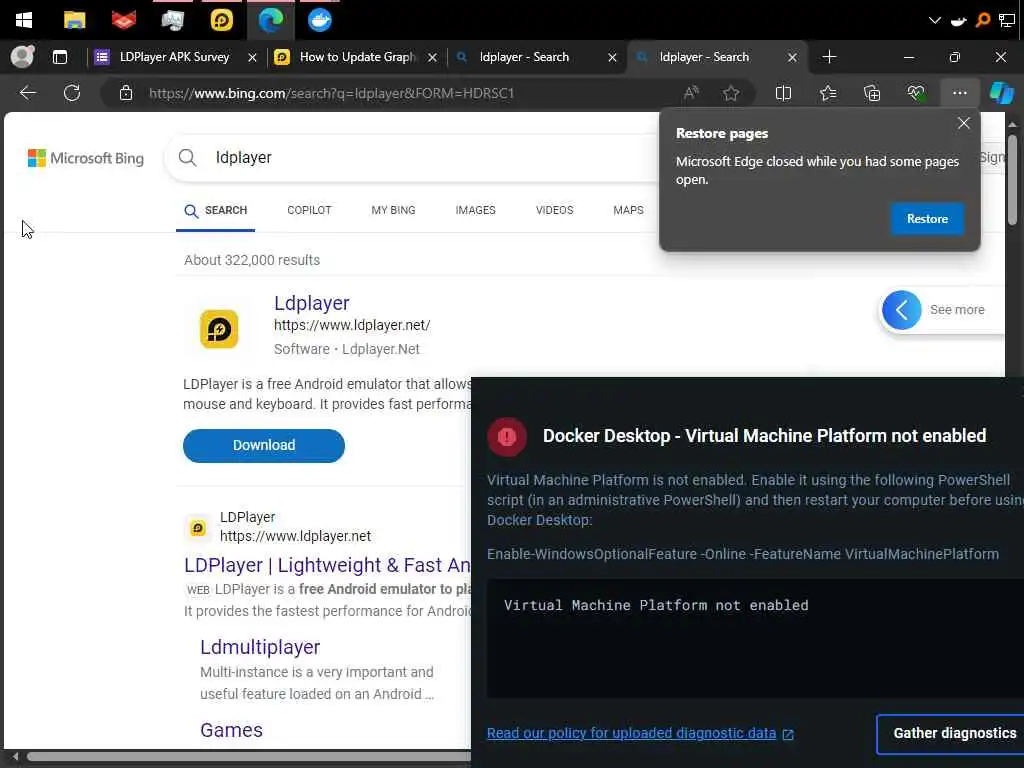Toggle split screen view
Viewport: 1024px width, 768px height.
click(783, 93)
